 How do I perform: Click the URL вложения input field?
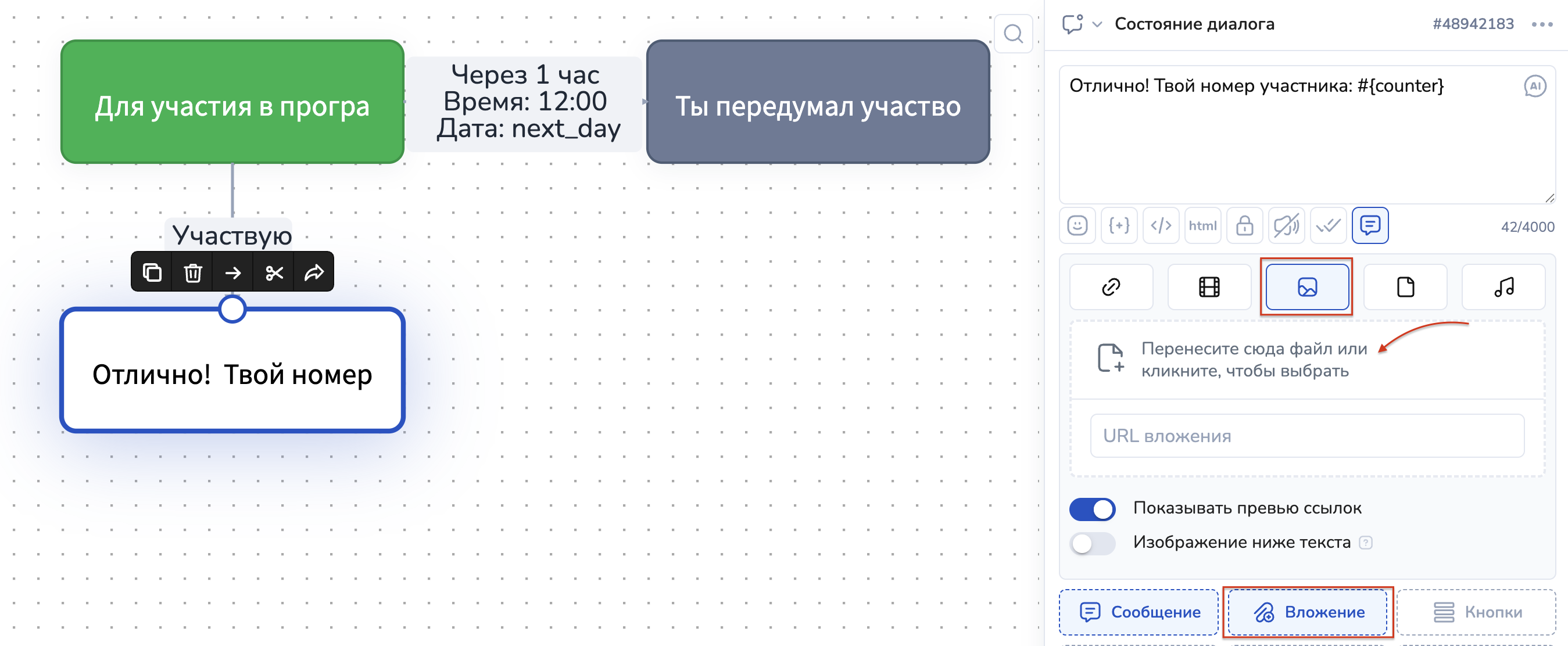point(1306,436)
